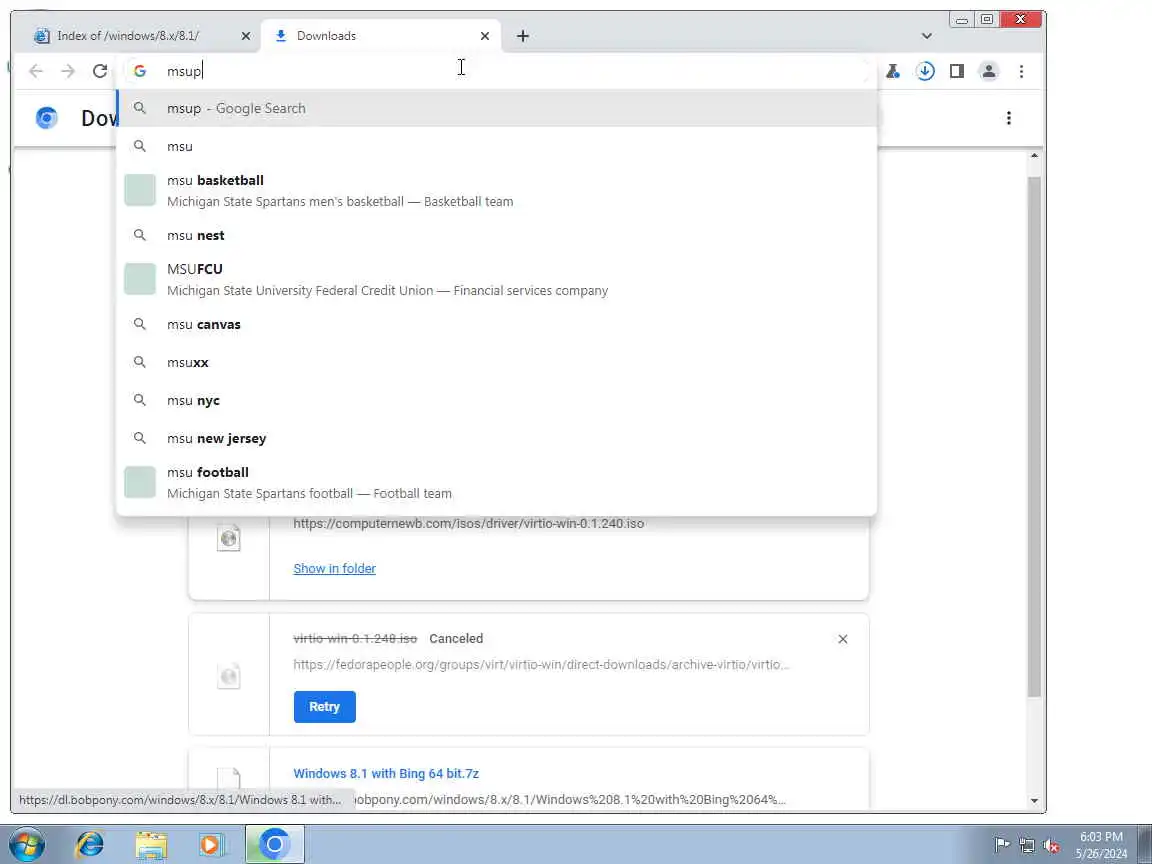Screen dimensions: 1152x864
Task: Click ISO file icon above Show in folder
Action: click(228, 537)
